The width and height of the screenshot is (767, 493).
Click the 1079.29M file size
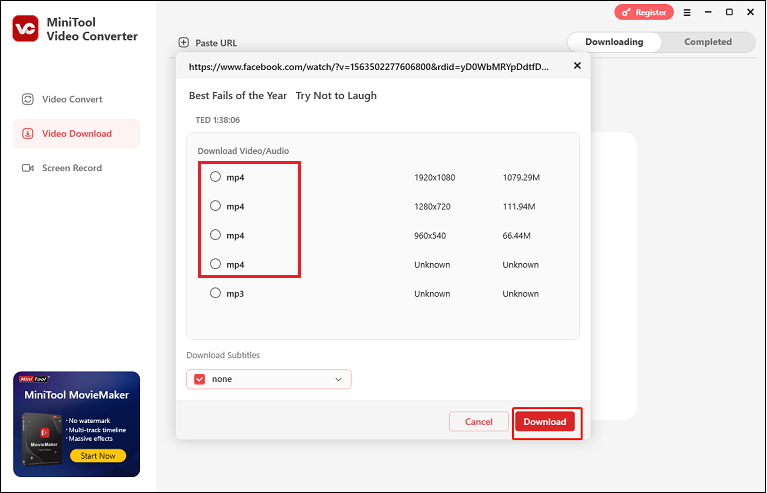click(521, 178)
